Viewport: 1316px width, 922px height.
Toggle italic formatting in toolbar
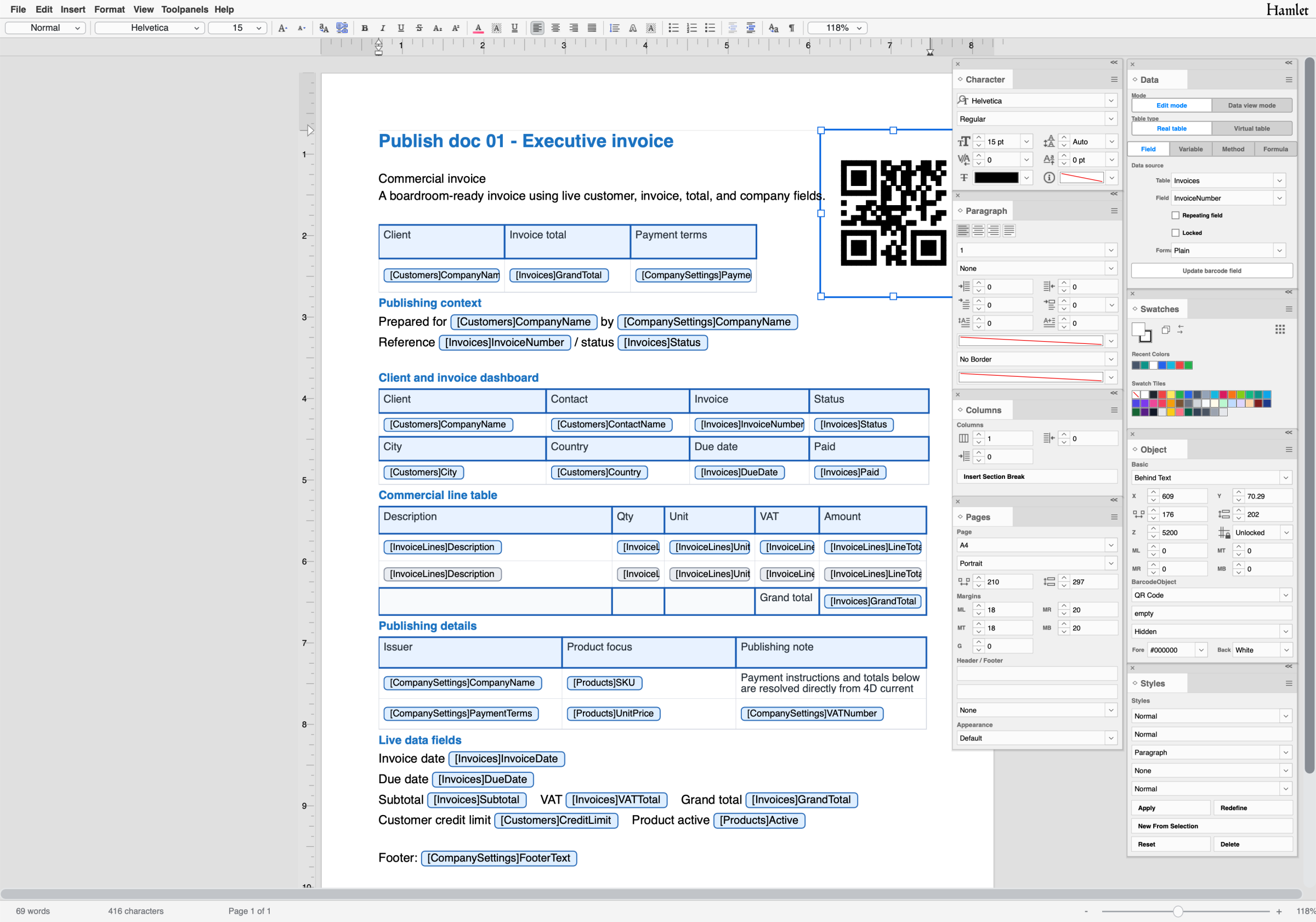383,27
